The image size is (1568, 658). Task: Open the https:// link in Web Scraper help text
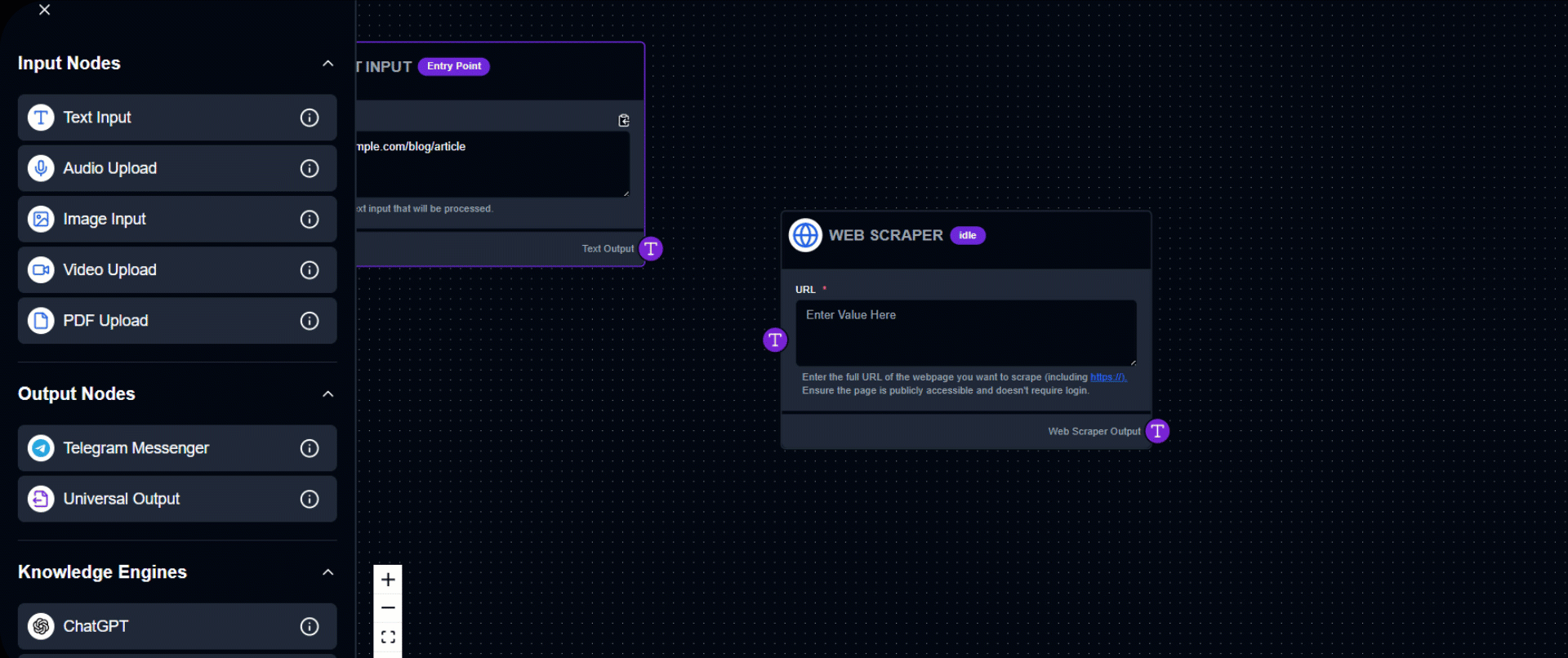click(x=1107, y=377)
